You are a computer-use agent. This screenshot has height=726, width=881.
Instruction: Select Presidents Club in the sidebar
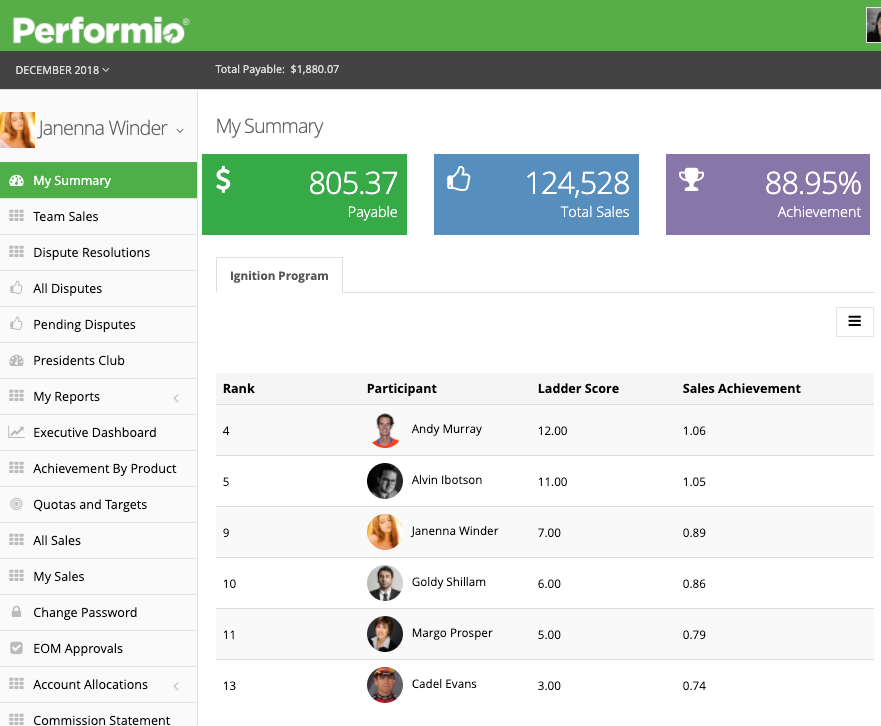point(98,360)
